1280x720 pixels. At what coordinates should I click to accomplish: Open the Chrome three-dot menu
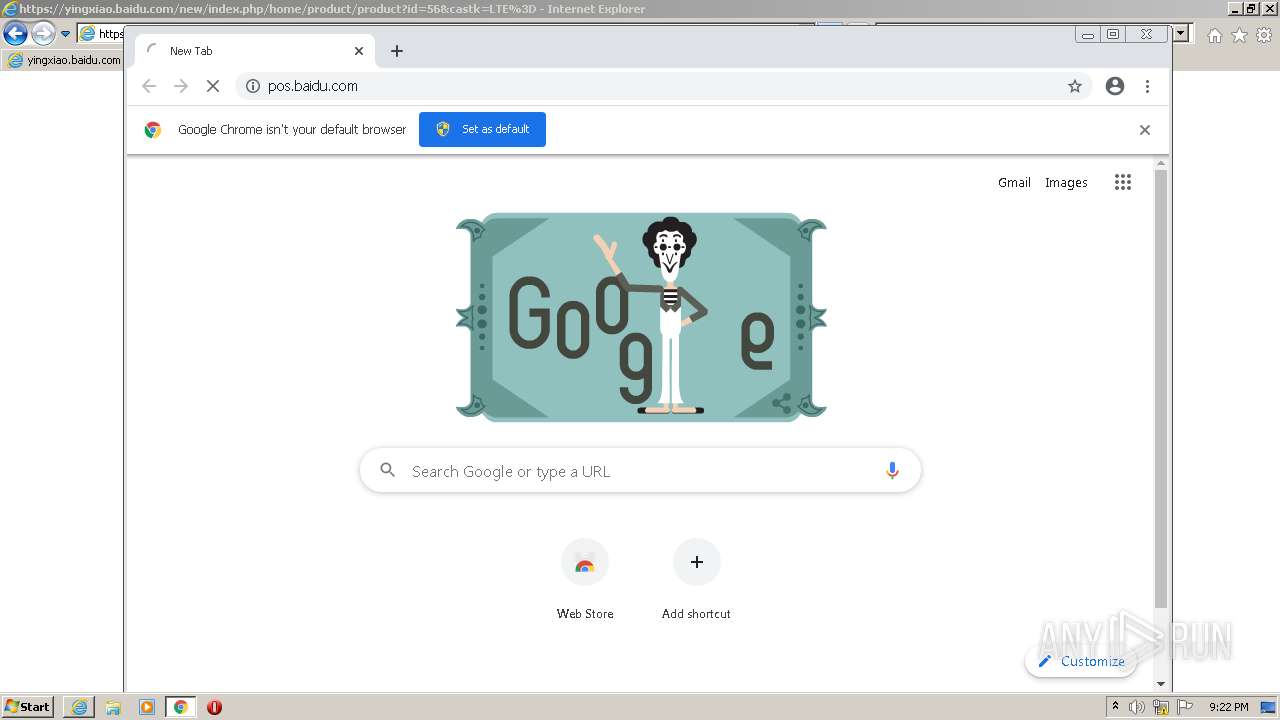tap(1147, 86)
